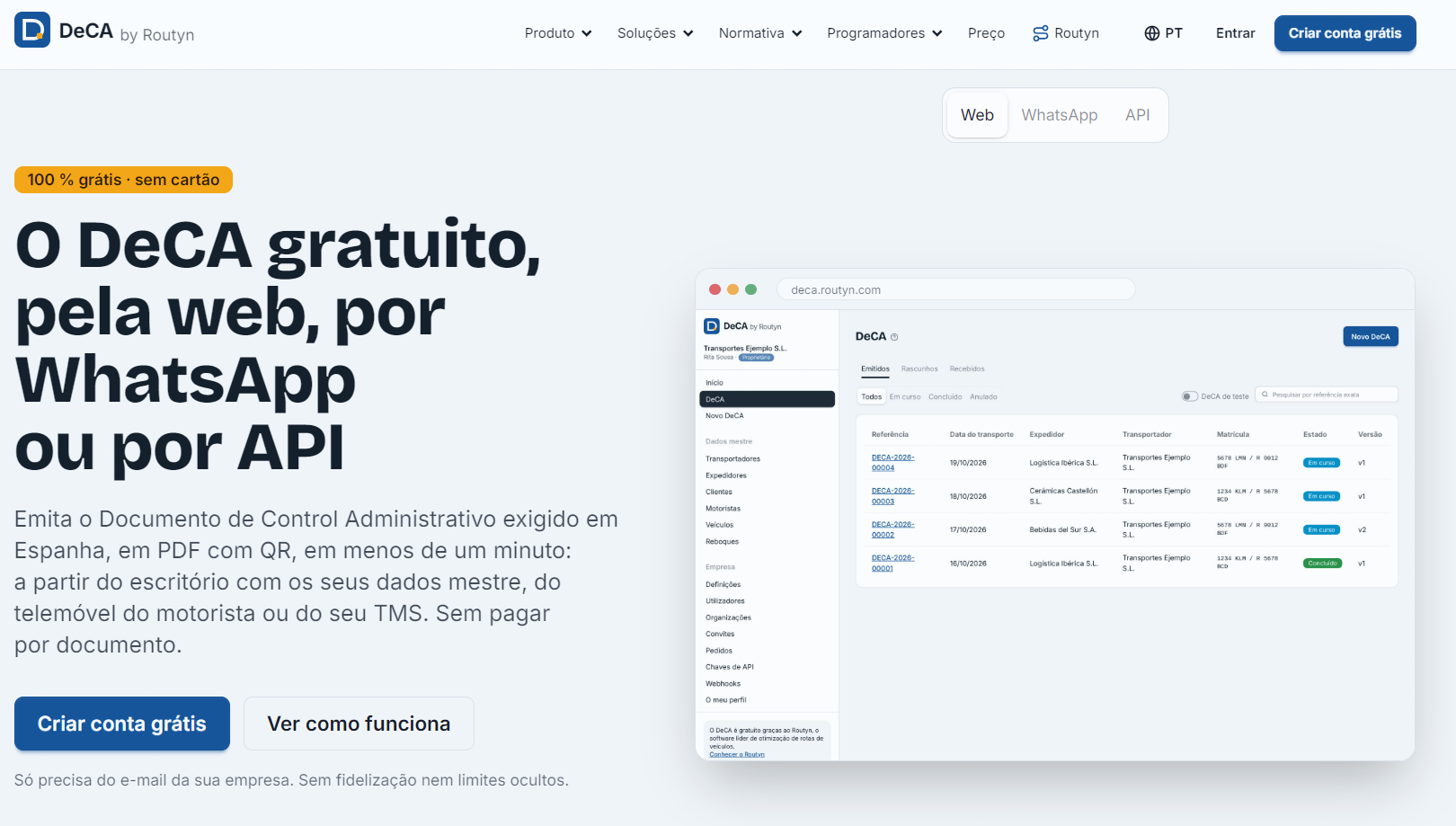
Task: Expand the Programadores menu chevron
Action: coord(937,33)
